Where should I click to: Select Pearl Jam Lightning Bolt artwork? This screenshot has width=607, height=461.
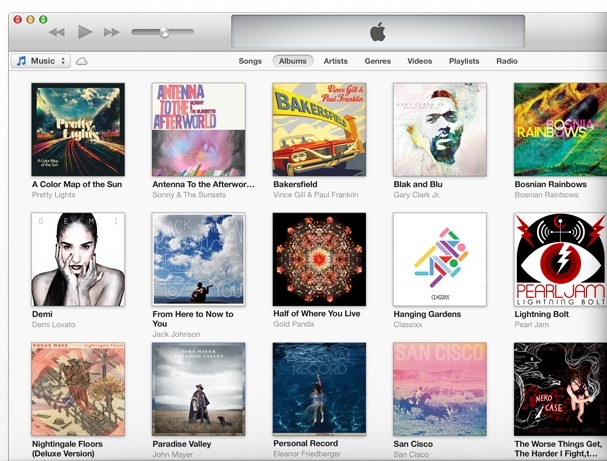tap(560, 259)
